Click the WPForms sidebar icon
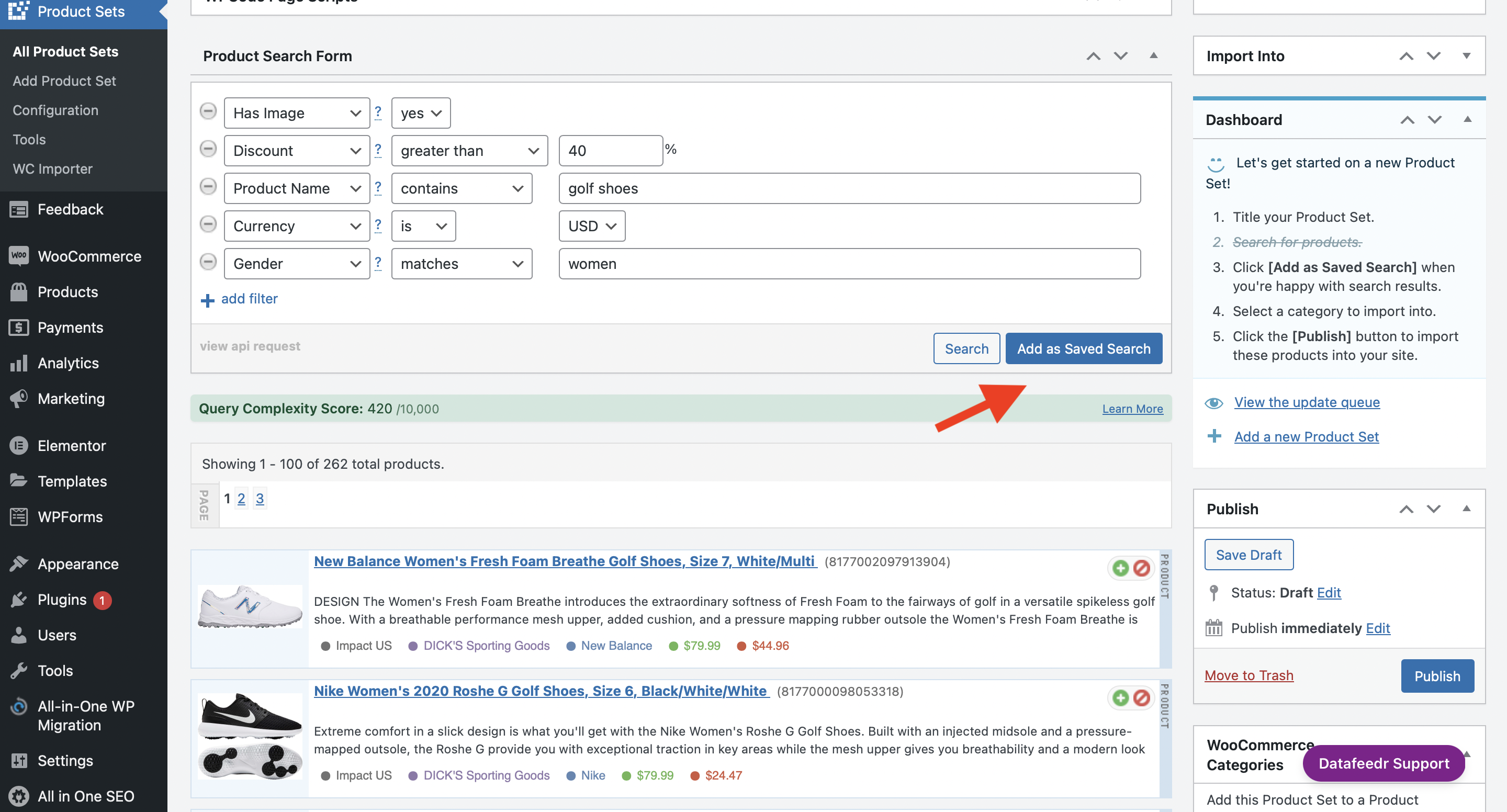Screen dimensions: 1507x812 [19, 516]
